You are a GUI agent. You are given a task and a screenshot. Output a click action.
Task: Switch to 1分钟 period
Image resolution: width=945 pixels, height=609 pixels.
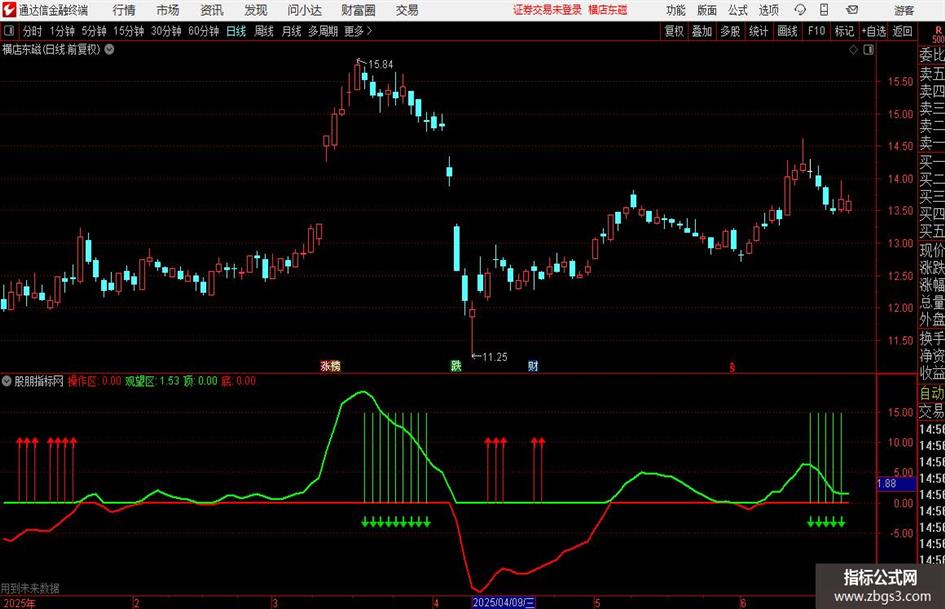[x=62, y=31]
